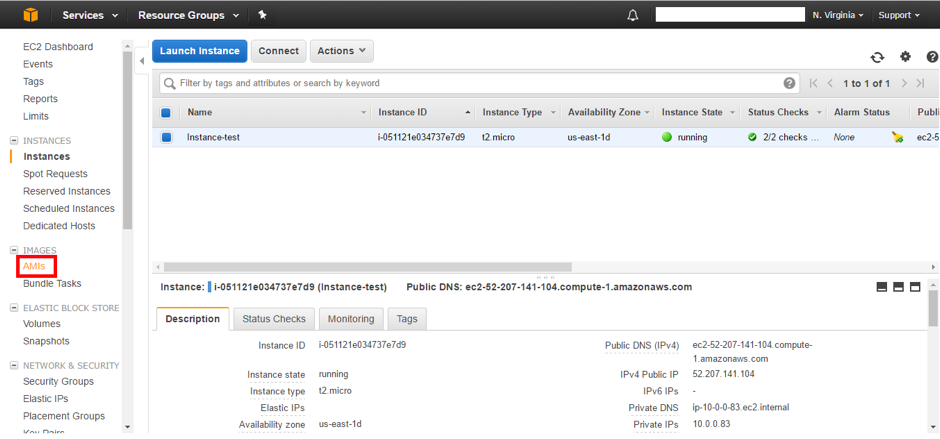Switch to the Monitoring tab

click(x=351, y=319)
